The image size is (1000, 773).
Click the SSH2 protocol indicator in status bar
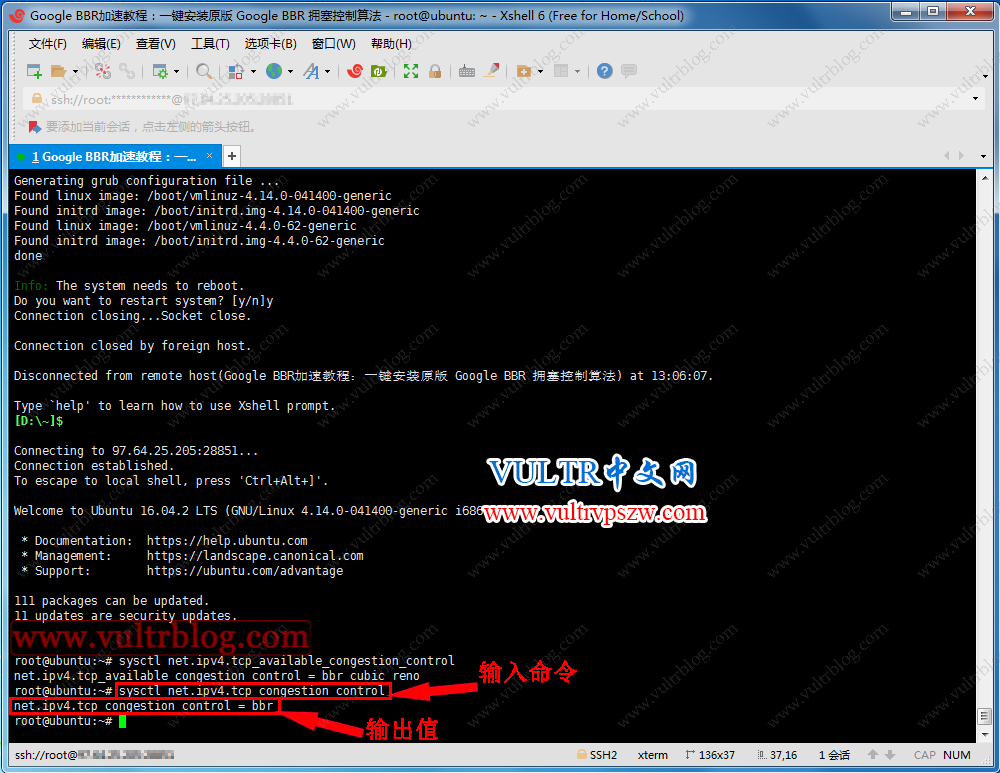597,755
